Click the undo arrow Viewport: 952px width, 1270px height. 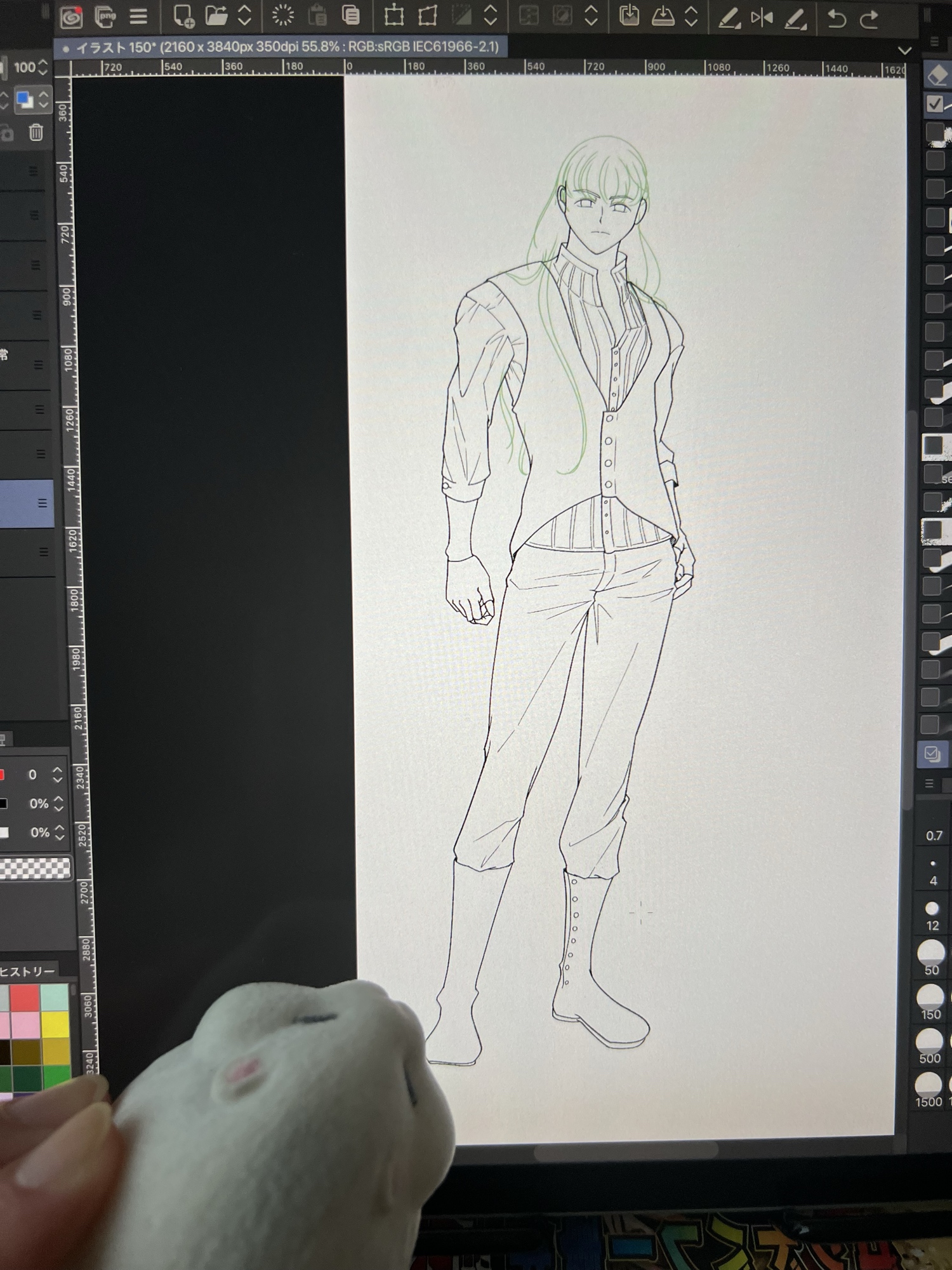[x=836, y=19]
